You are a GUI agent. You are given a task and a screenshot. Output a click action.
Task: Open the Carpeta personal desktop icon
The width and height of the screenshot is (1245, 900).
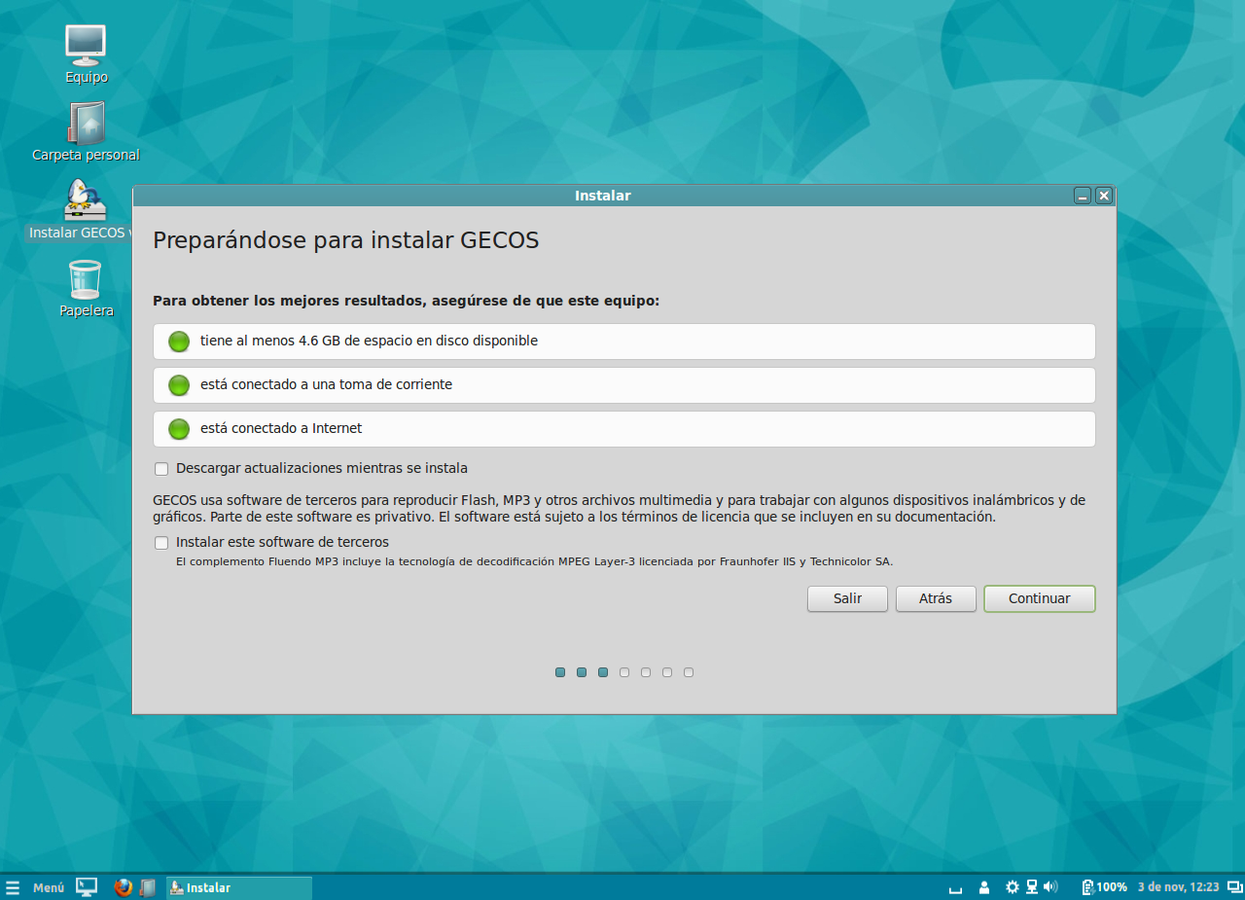pyautogui.click(x=86, y=128)
